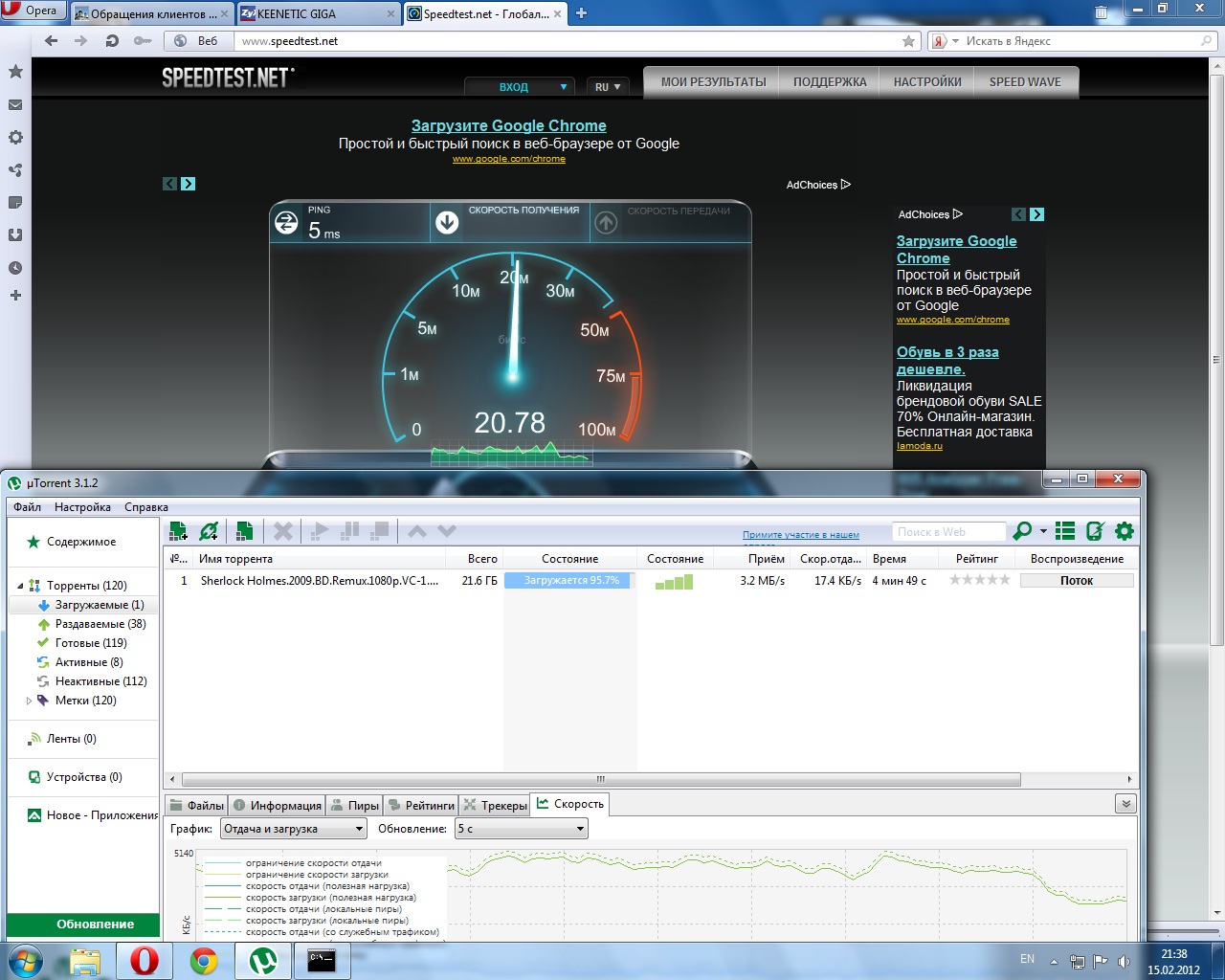Click the Поток streaming button

coord(1076,581)
